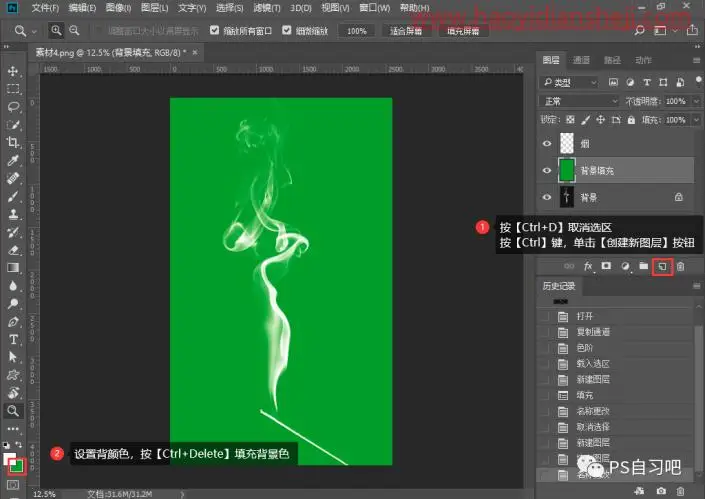
Task: Select the Custom Shape tool
Action: [x=13, y=375]
